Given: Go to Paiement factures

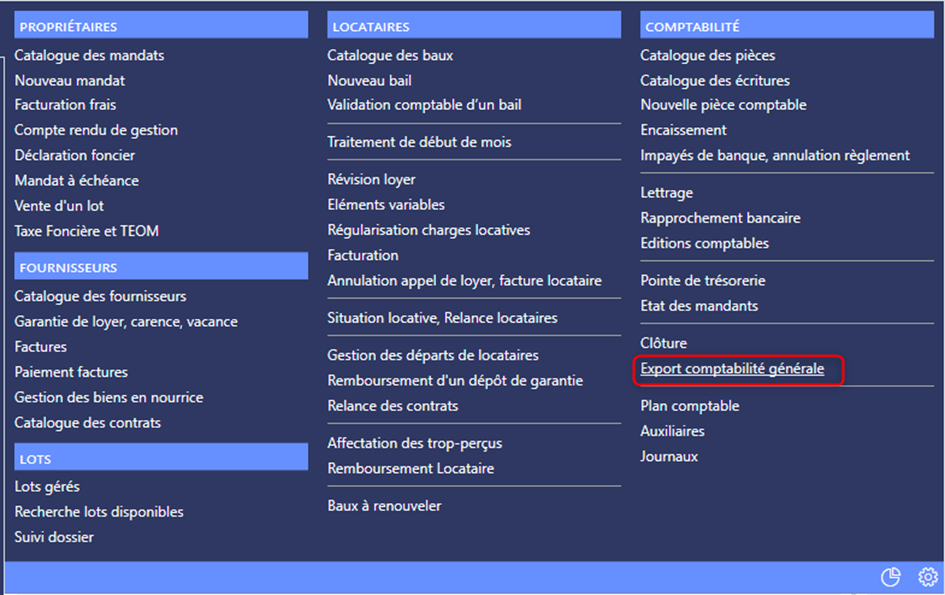Looking at the screenshot, I should [71, 372].
